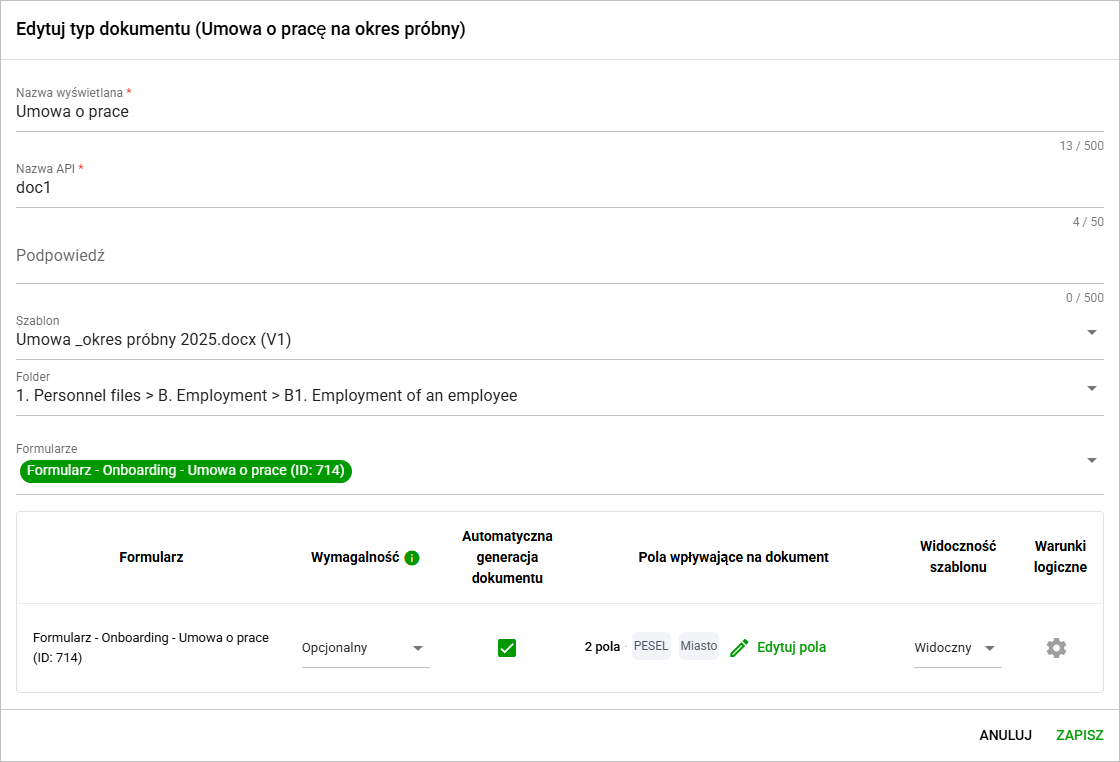Click the Wymagalność column header text

click(355, 557)
